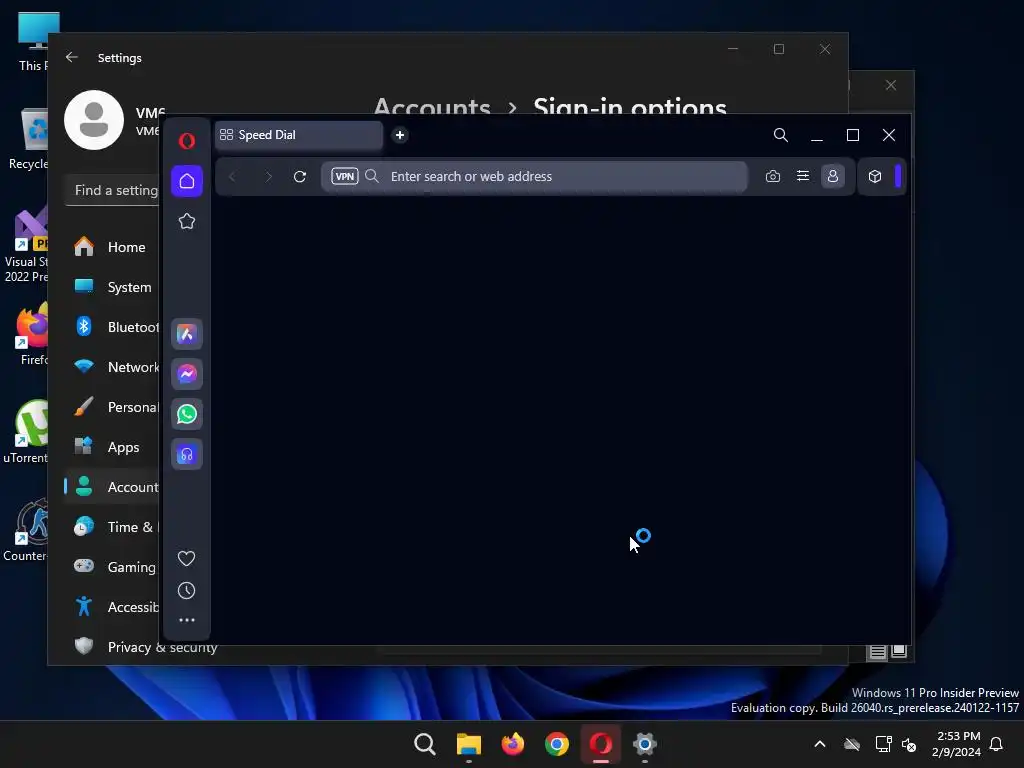The height and width of the screenshot is (768, 1024).
Task: Close the Opera browser window
Action: (x=889, y=135)
